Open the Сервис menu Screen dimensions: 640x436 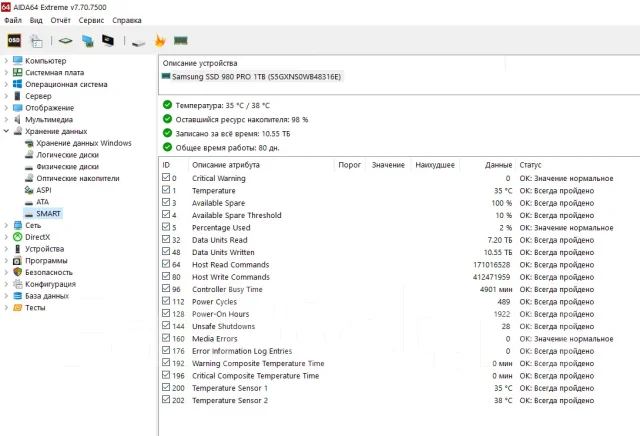[x=91, y=20]
